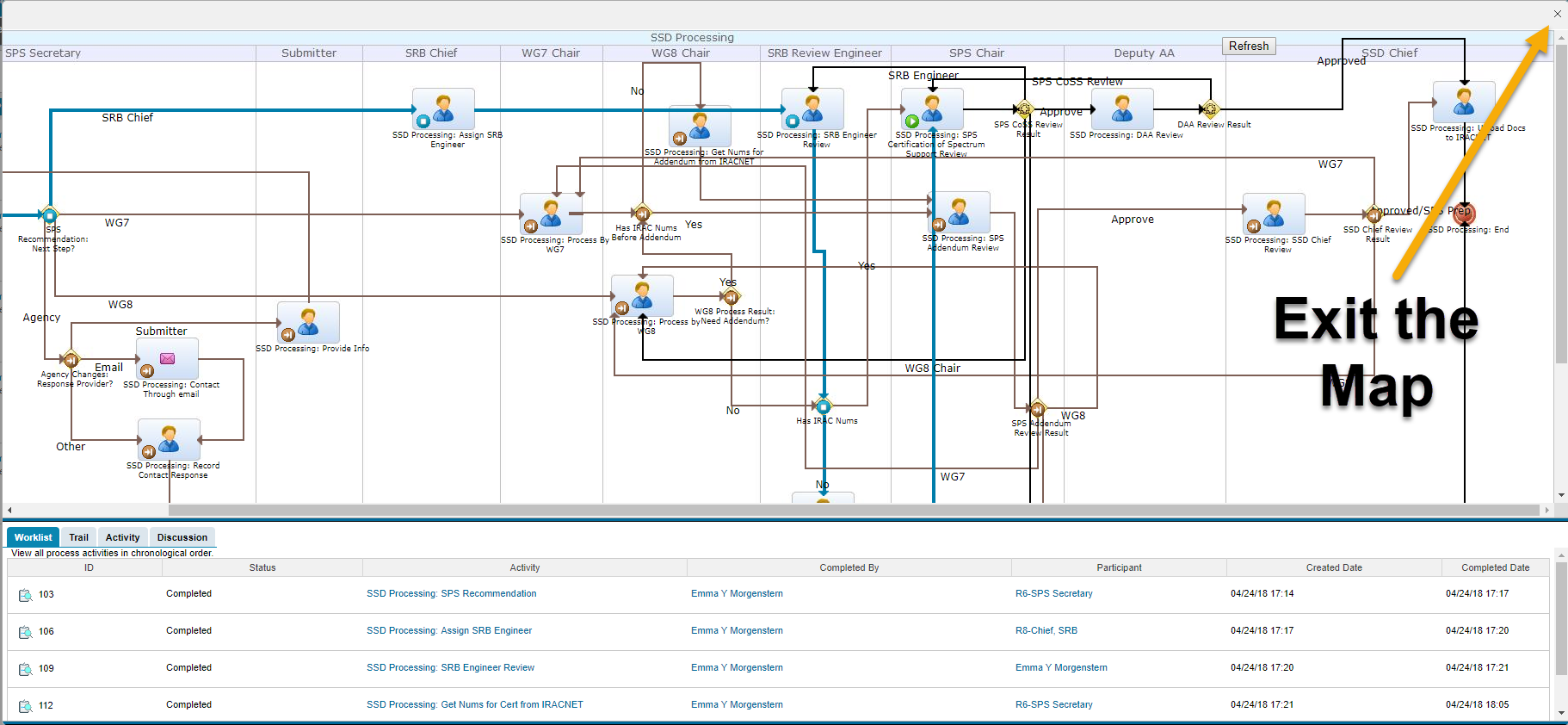Open SSD Processing: SRB Engineer Review link
Screen dimensions: 1568x725
tap(450, 668)
